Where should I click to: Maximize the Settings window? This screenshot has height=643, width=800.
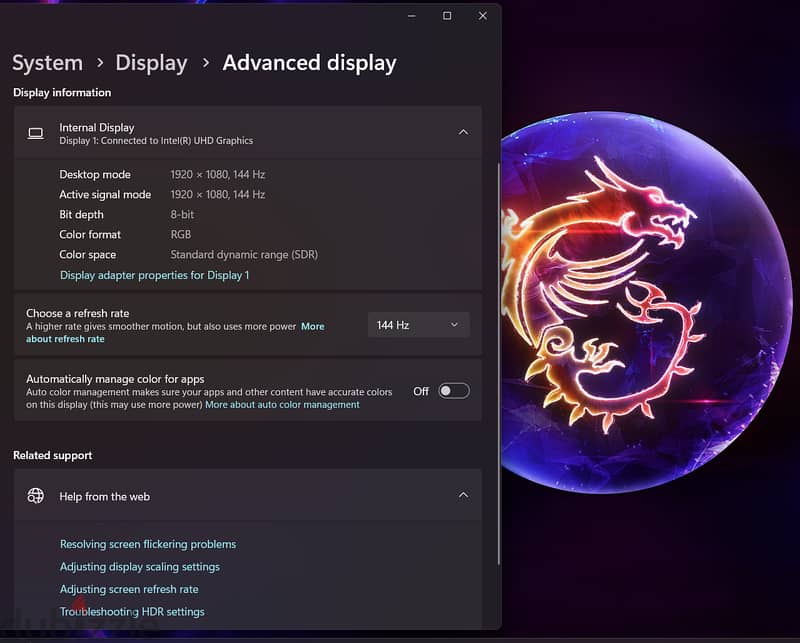(447, 16)
